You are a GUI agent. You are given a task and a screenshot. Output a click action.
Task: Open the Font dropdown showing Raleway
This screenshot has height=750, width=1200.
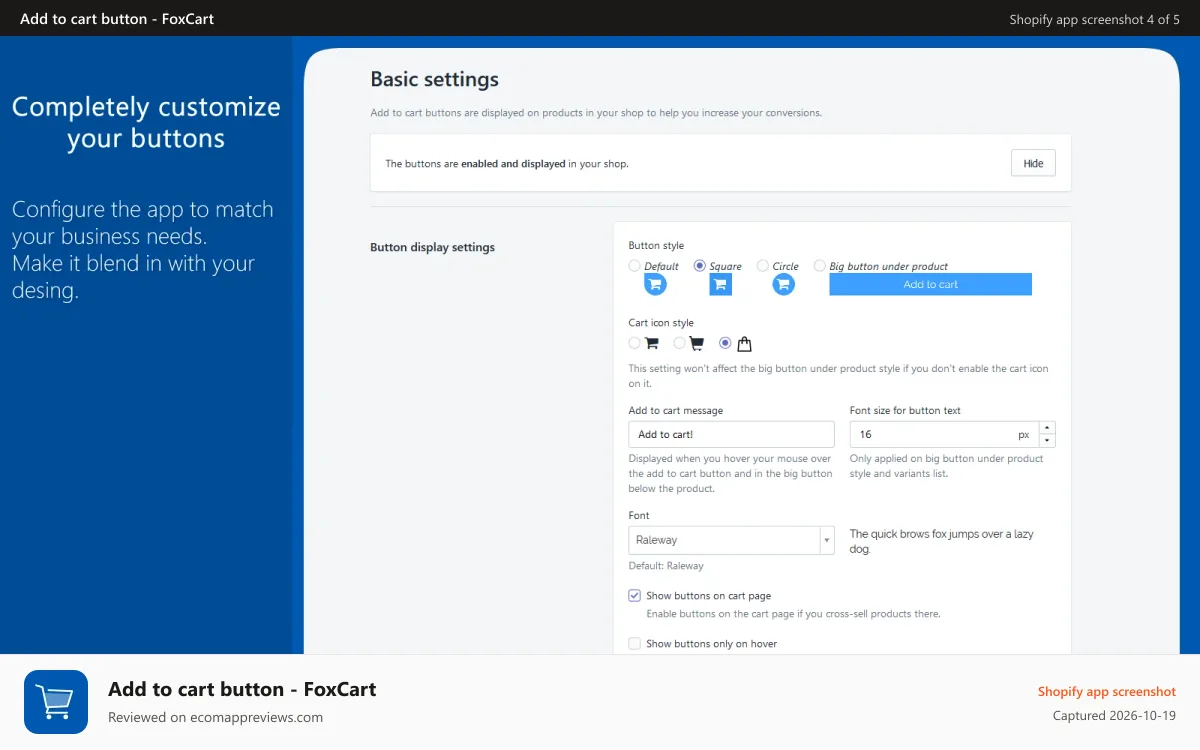tap(731, 540)
